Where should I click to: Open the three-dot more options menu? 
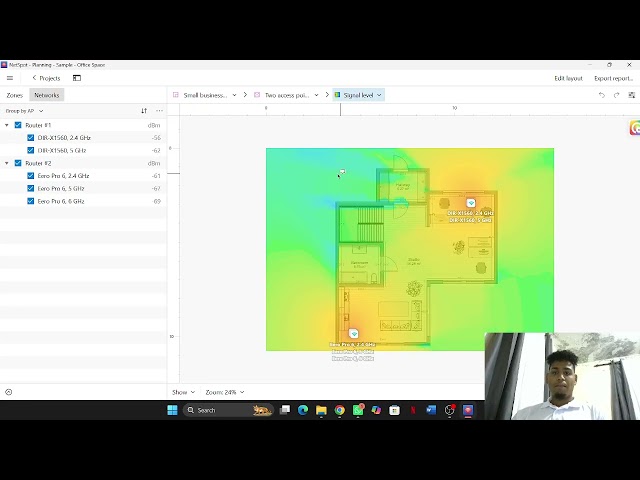(159, 111)
